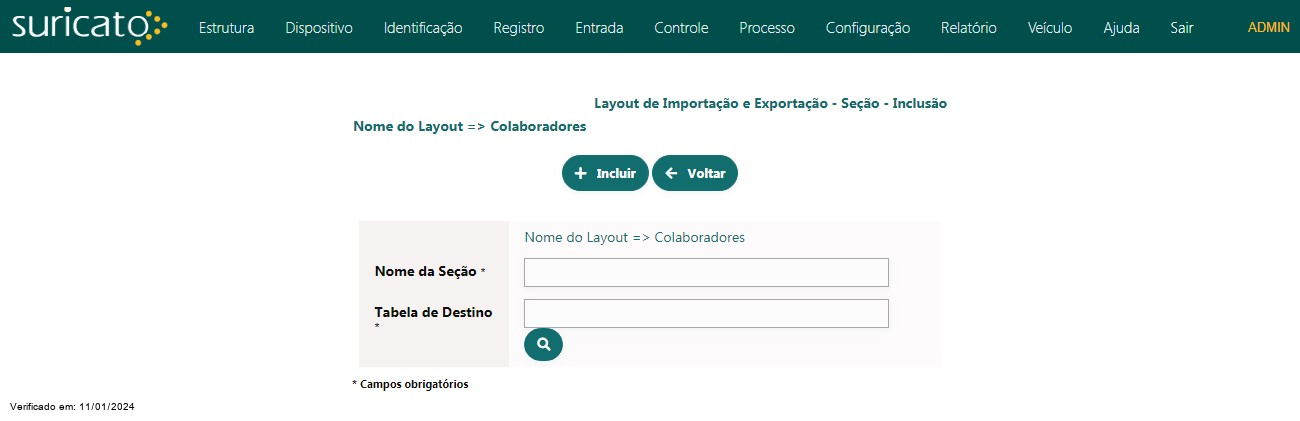Open the Registro menu

point(519,28)
